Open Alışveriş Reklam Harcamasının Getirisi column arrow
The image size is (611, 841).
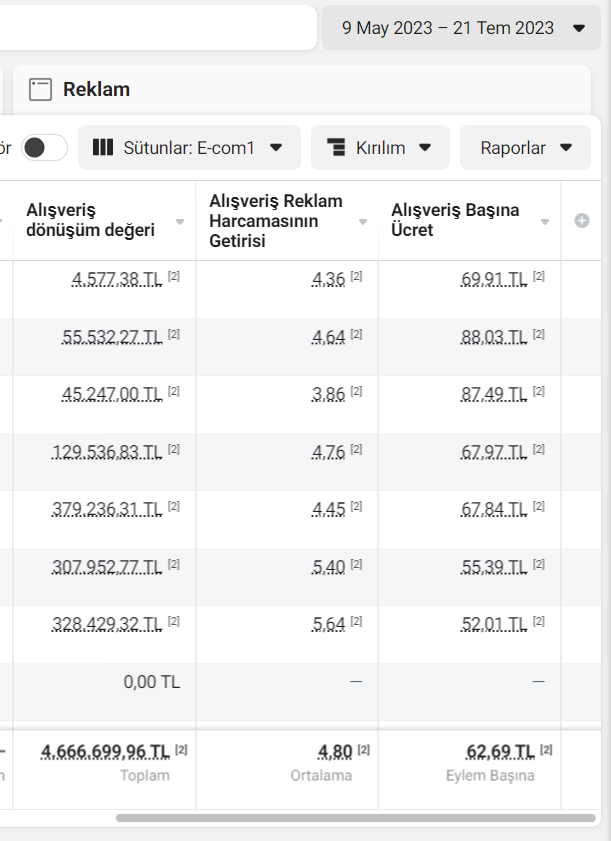click(x=363, y=222)
